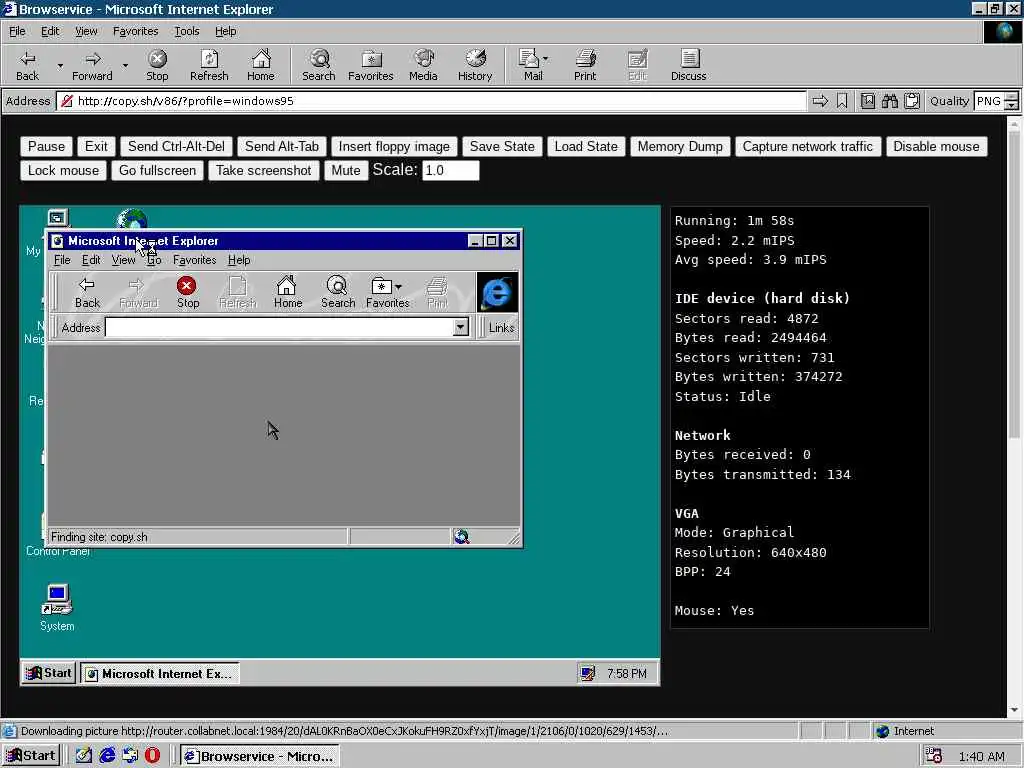
Task: Click the Browservice taskbar button
Action: [x=259, y=756]
